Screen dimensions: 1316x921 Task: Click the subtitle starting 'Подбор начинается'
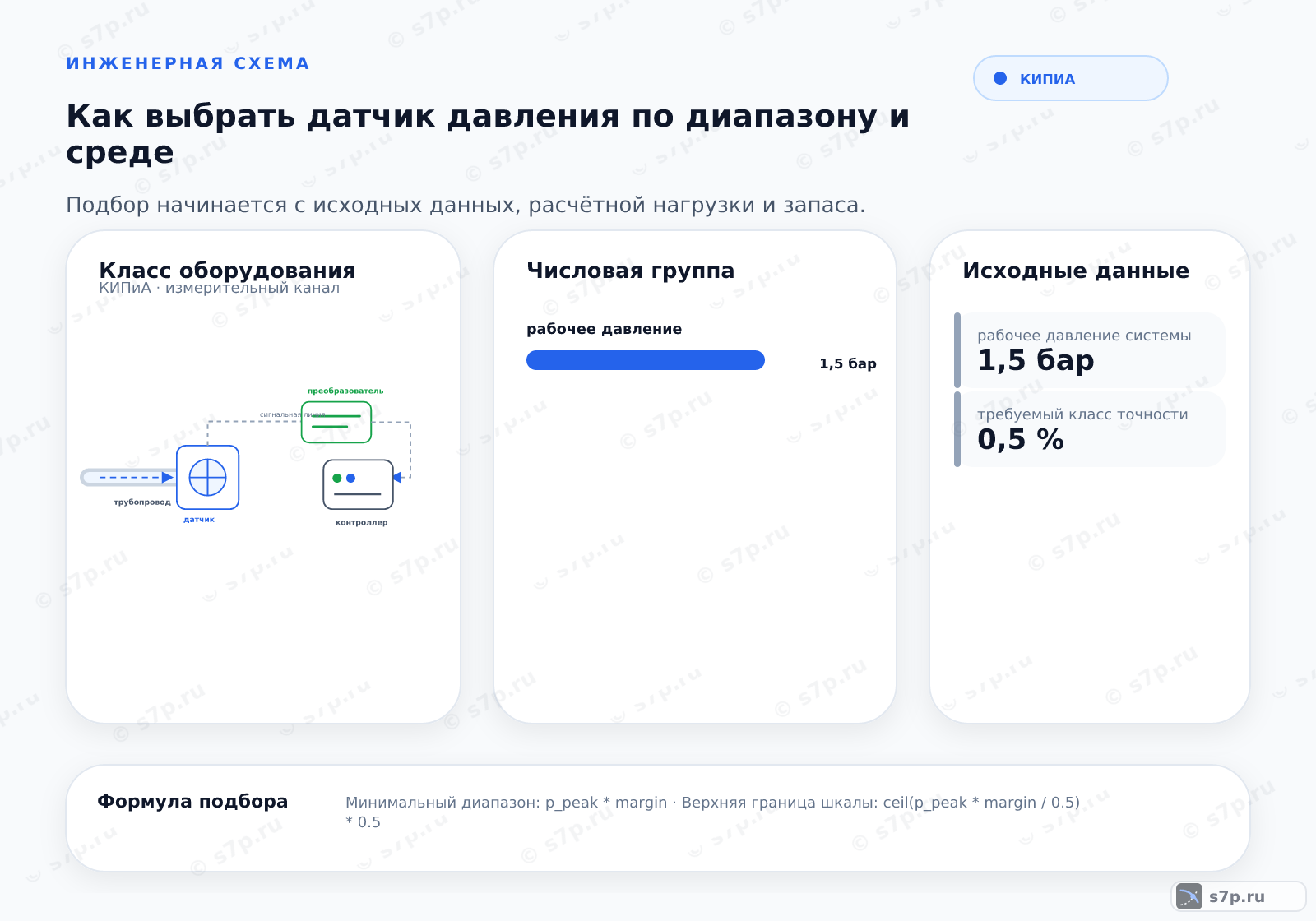coord(466,205)
